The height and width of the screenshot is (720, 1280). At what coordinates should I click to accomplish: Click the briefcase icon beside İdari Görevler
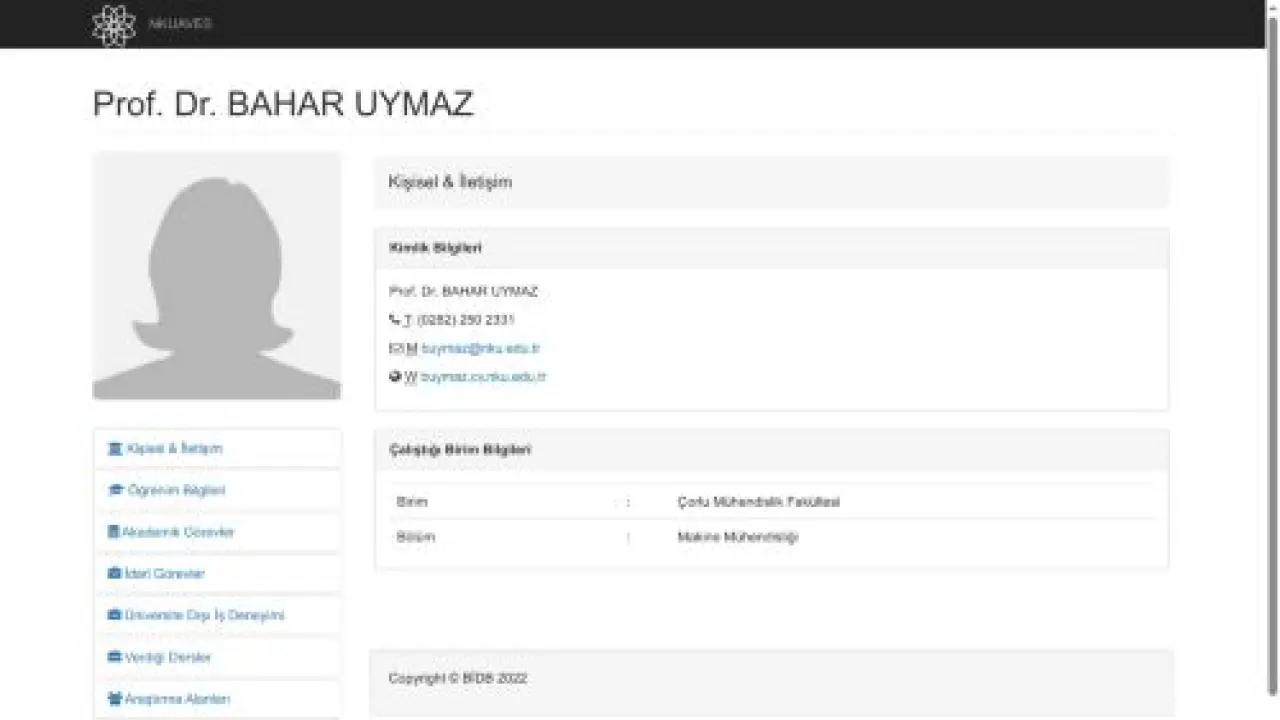(x=114, y=574)
